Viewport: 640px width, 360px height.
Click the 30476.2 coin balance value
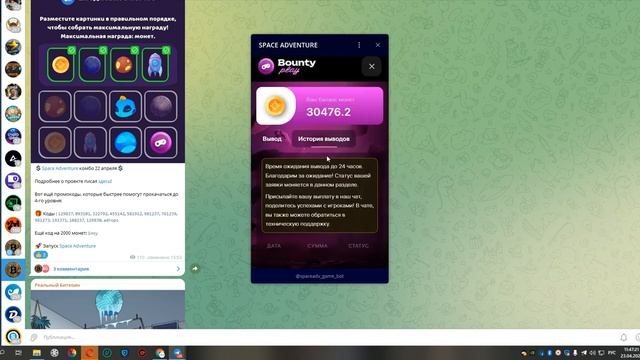click(329, 112)
